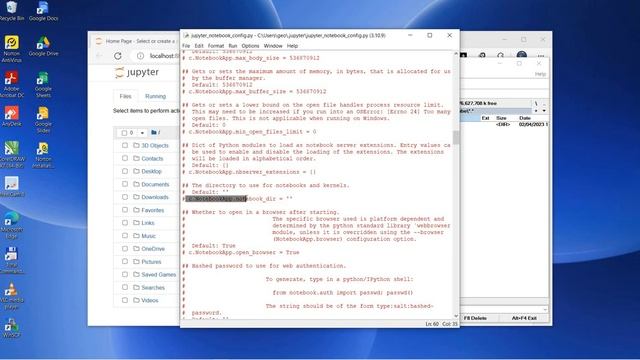Open the Window menu in IDLE editor
The height and width of the screenshot is (360, 640).
[273, 46]
